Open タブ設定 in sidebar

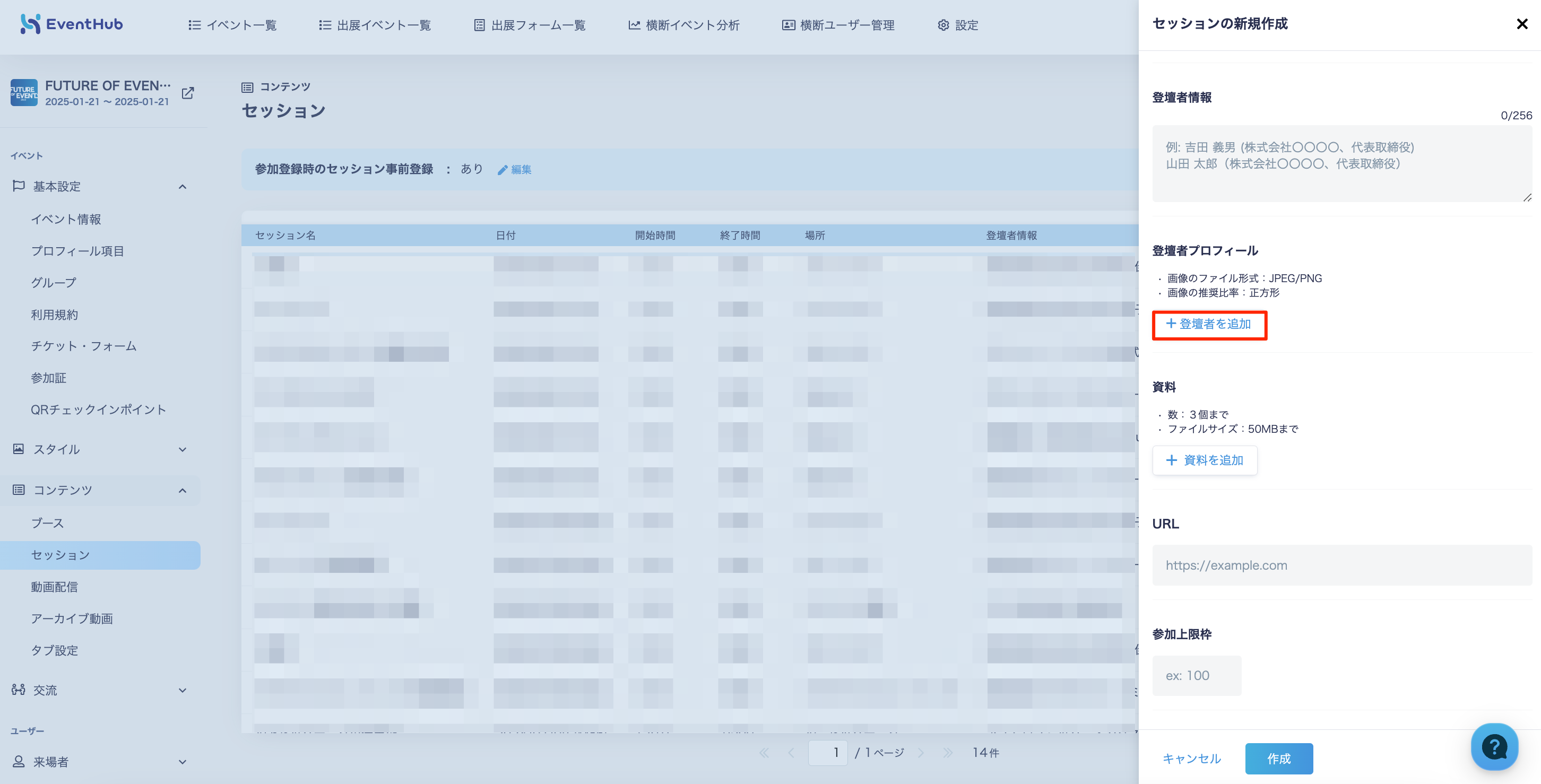[55, 651]
